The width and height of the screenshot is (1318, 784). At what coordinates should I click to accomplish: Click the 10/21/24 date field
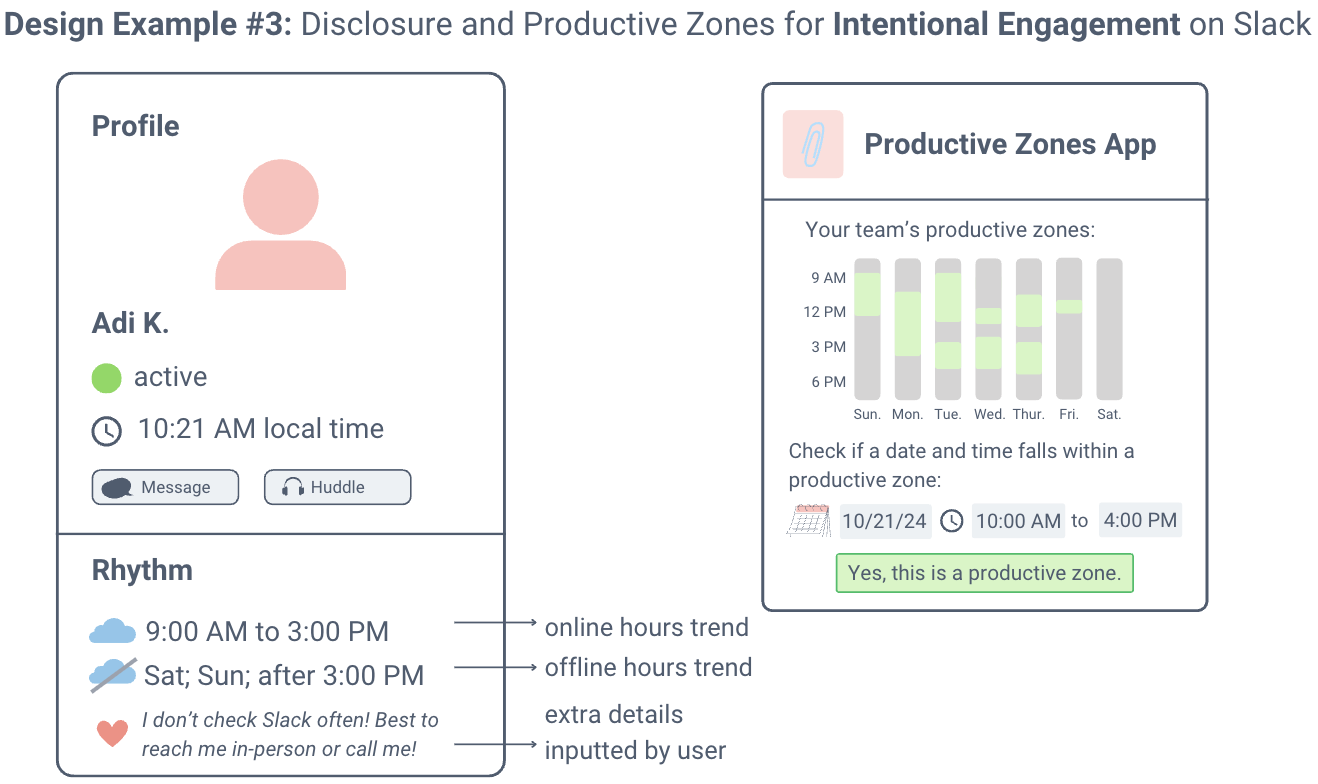[885, 521]
